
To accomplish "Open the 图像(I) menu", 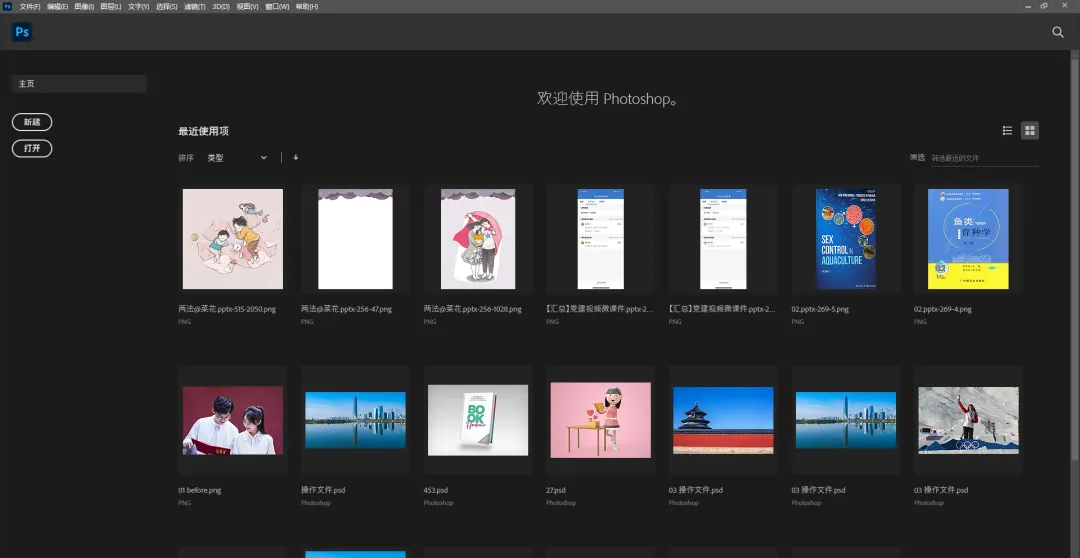I will [x=84, y=6].
